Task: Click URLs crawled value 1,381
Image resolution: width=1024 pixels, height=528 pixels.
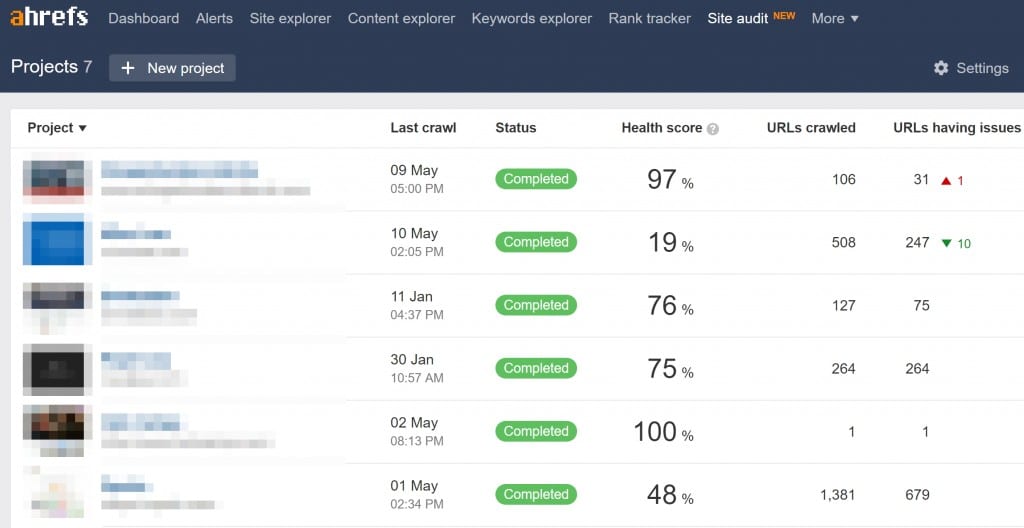Action: point(838,495)
